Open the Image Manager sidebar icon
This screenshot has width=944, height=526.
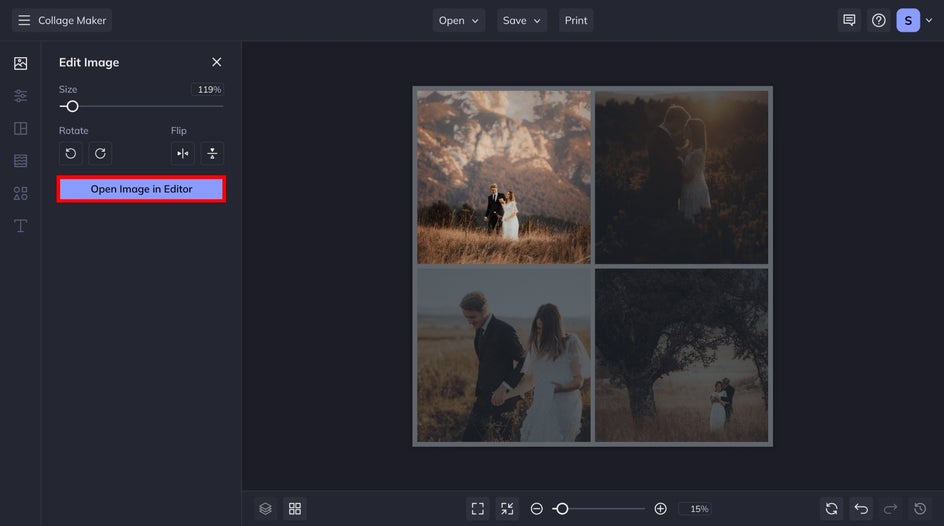[20, 63]
